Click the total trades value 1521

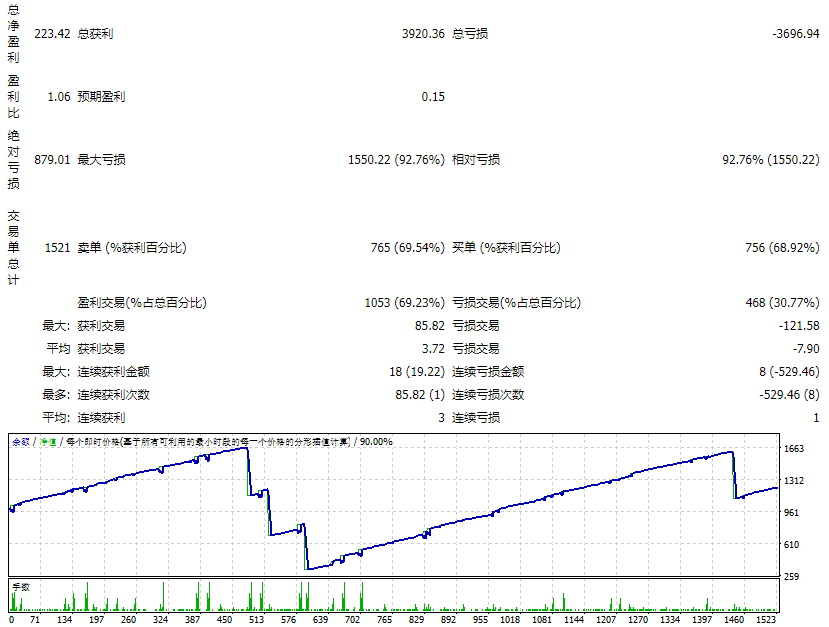58,248
